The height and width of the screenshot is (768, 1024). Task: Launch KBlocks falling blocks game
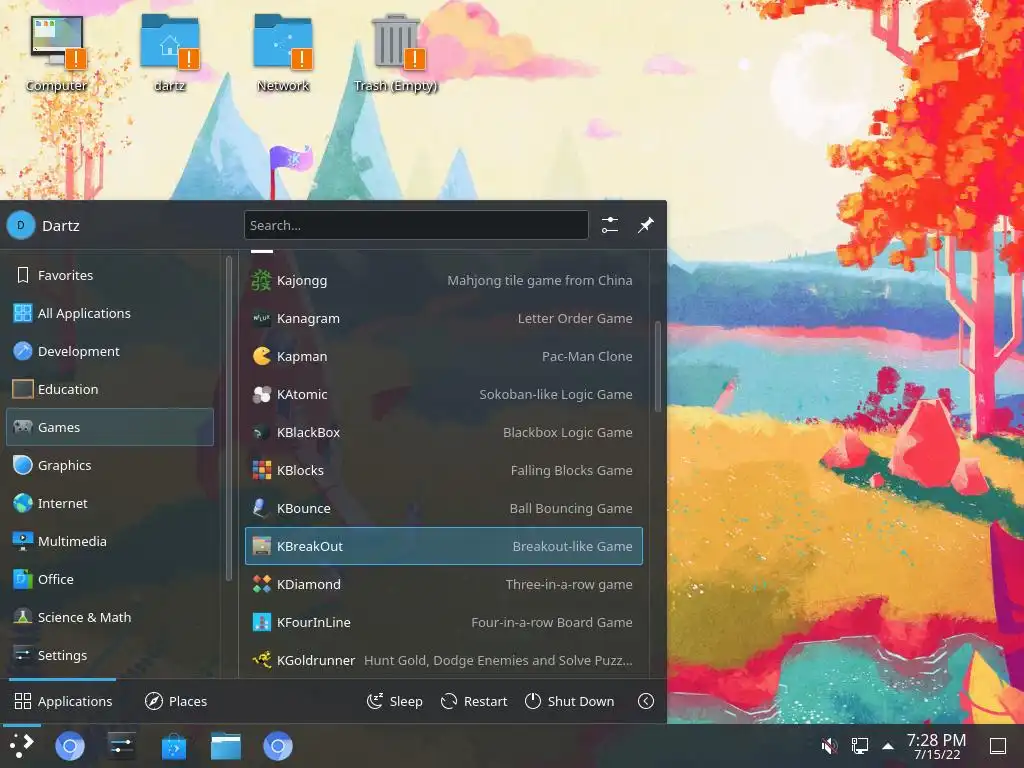(443, 470)
